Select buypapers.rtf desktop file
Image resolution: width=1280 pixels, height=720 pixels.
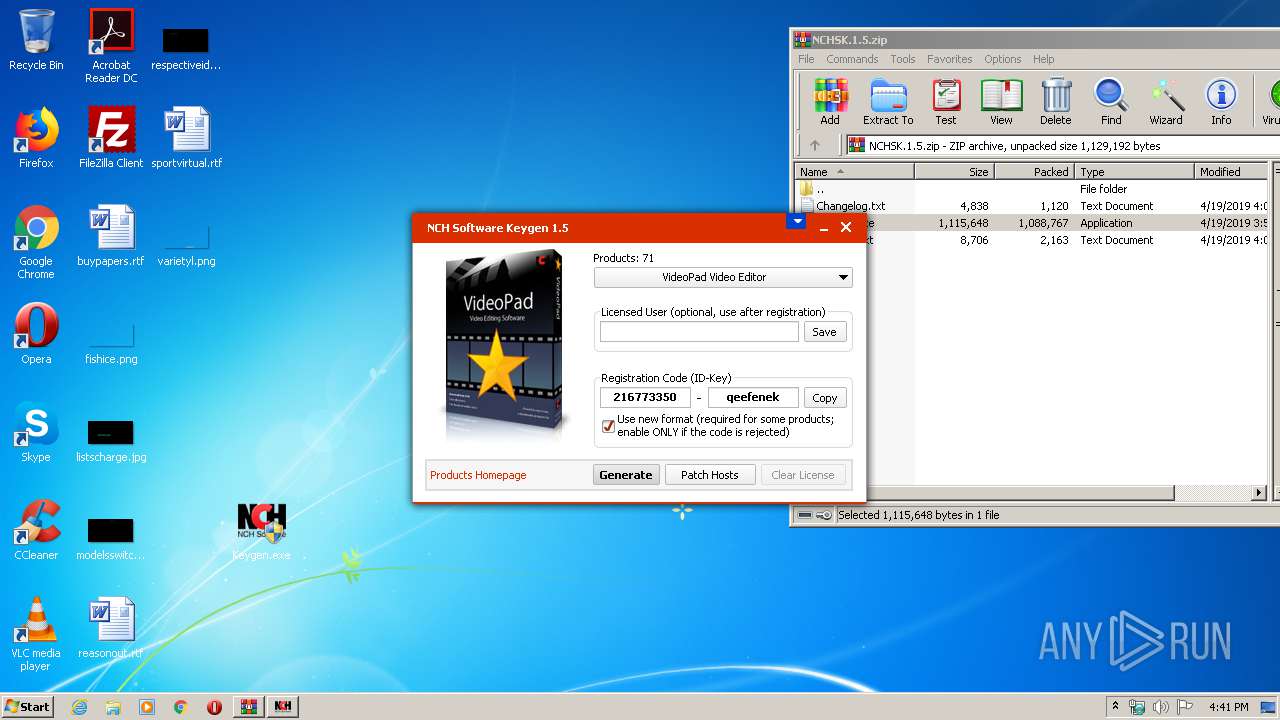111,235
